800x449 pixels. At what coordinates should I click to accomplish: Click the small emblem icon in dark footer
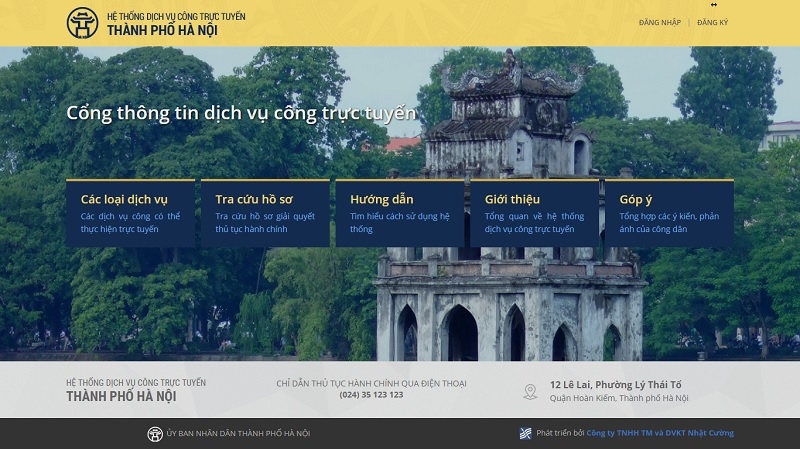(x=155, y=433)
